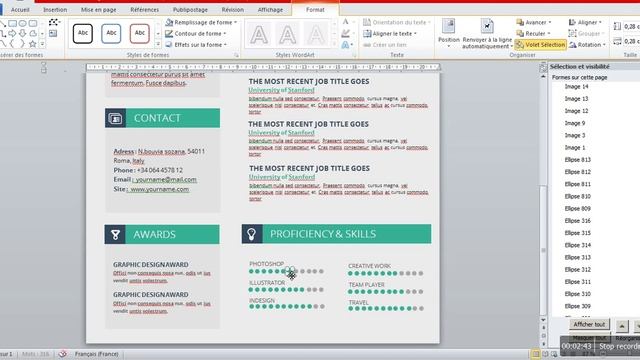Image resolution: width=640 pixels, height=360 pixels.
Task: Click the spell check status icon
Action: 62,354
